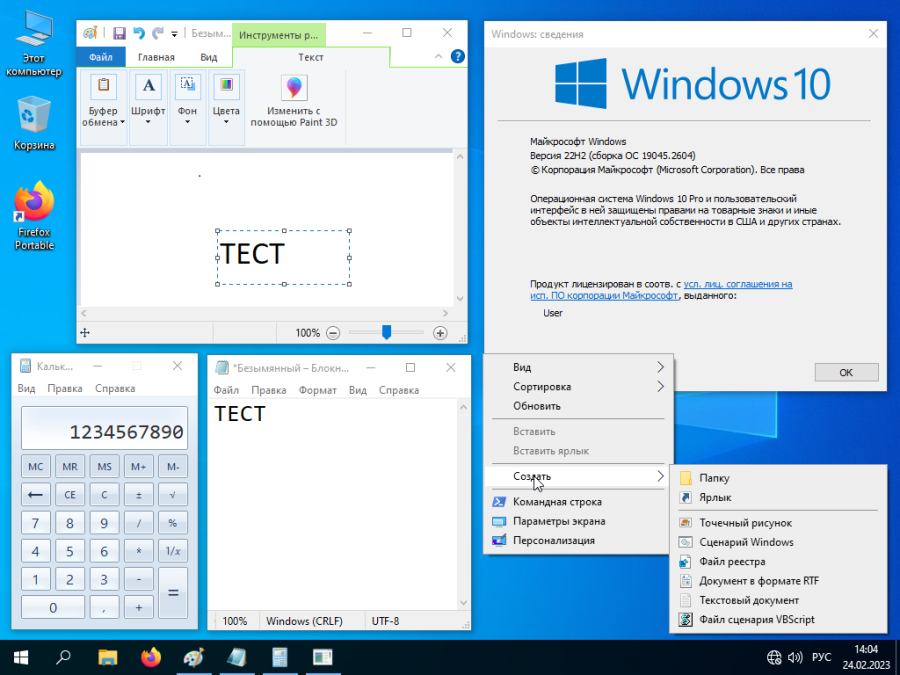Click OK in the Windows info dialog

coord(846,373)
